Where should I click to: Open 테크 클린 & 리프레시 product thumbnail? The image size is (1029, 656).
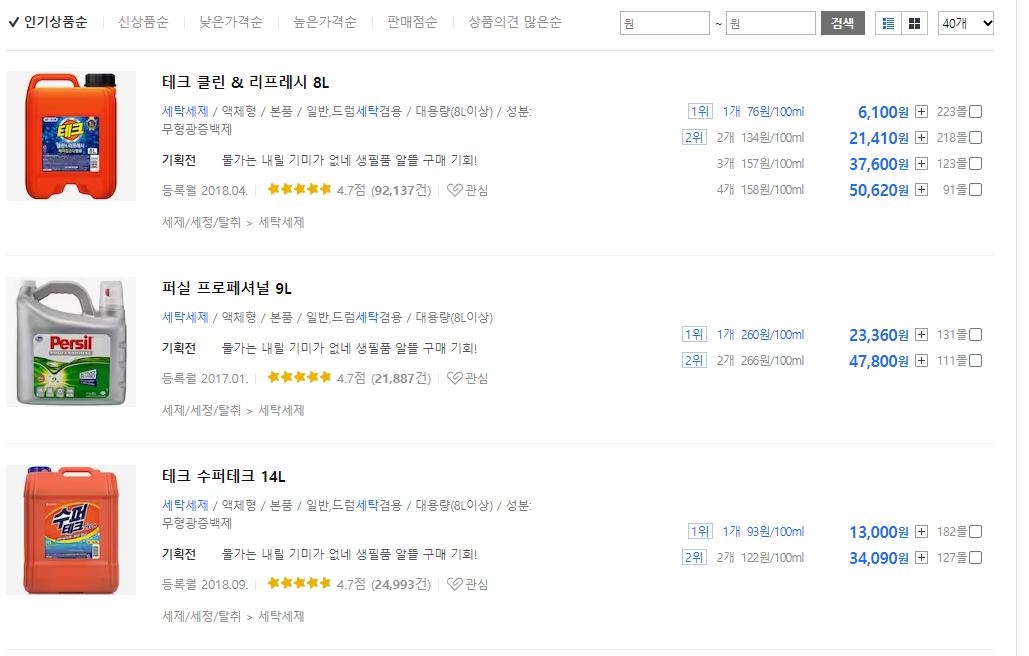(71, 136)
